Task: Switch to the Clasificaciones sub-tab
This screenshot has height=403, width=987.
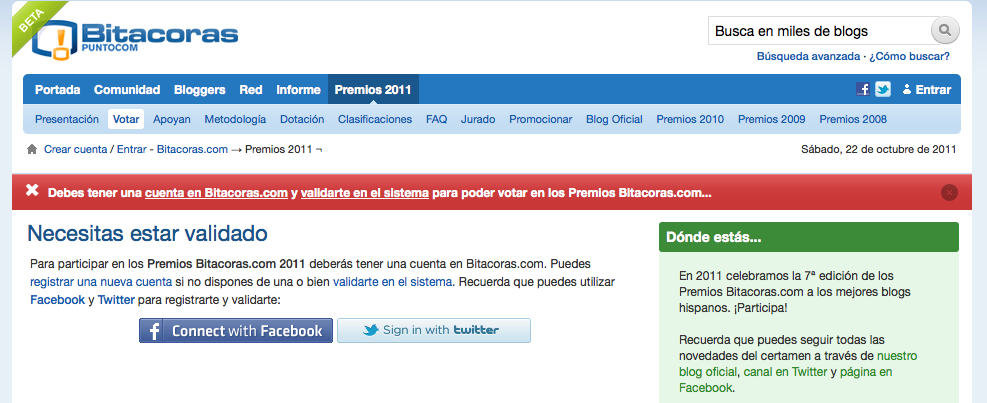Action: (375, 119)
